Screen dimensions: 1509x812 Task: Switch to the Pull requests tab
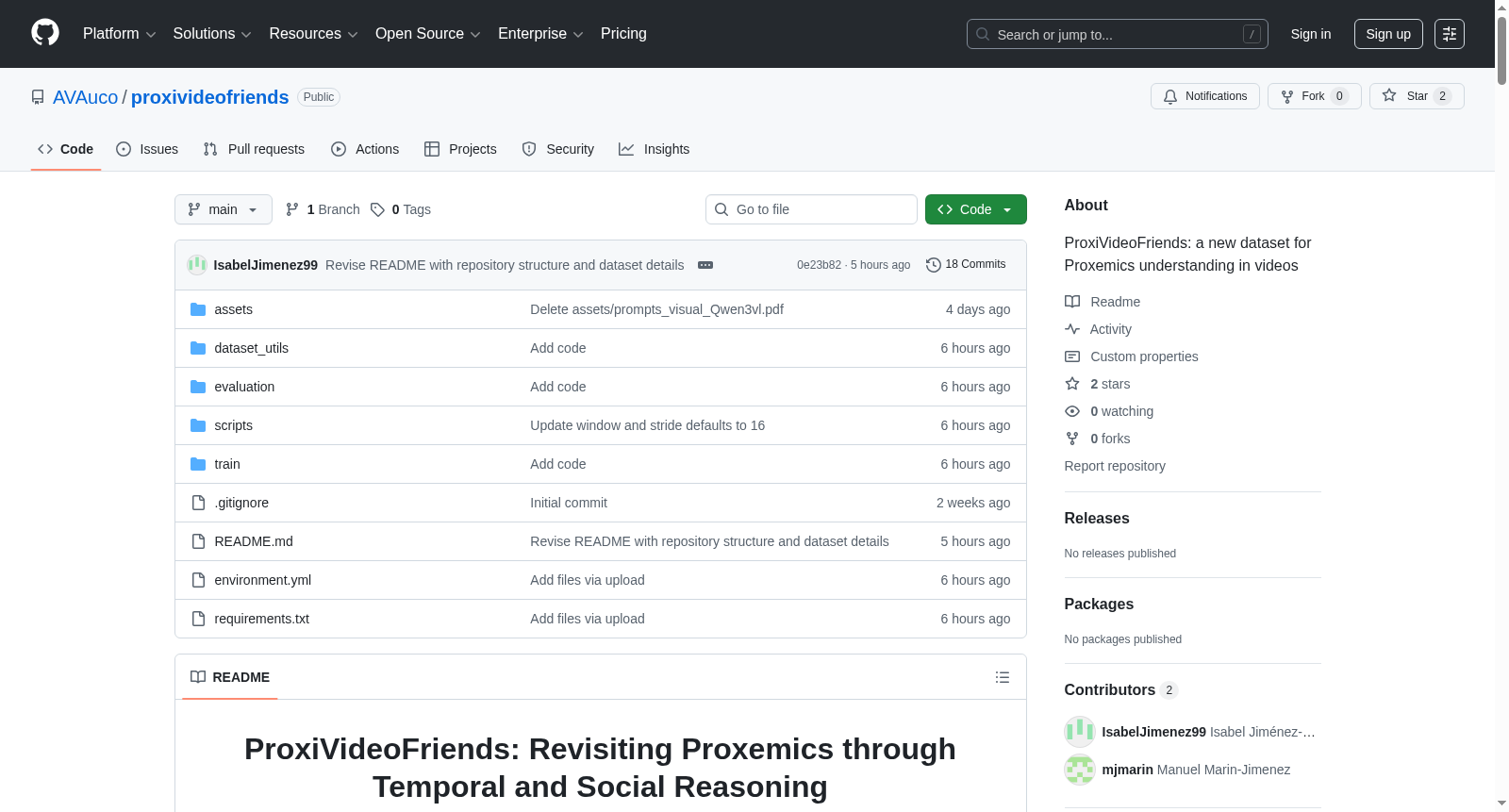click(254, 149)
